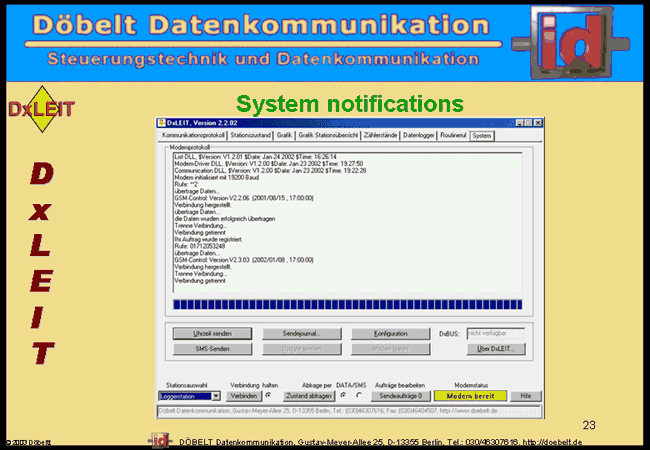The height and width of the screenshot is (450, 650).
Task: Select the 'Rufe: 01712053248' log line
Action: click(x=200, y=246)
